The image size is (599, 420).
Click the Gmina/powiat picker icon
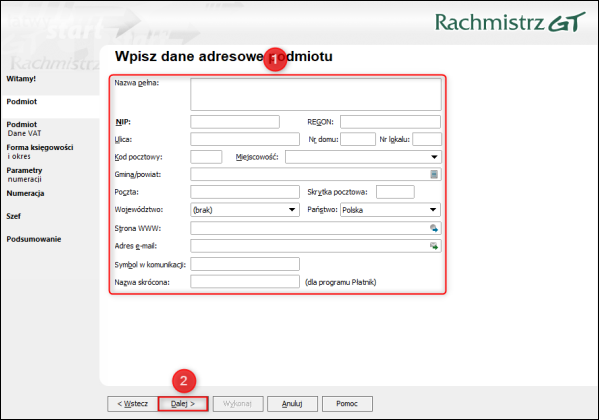click(434, 175)
